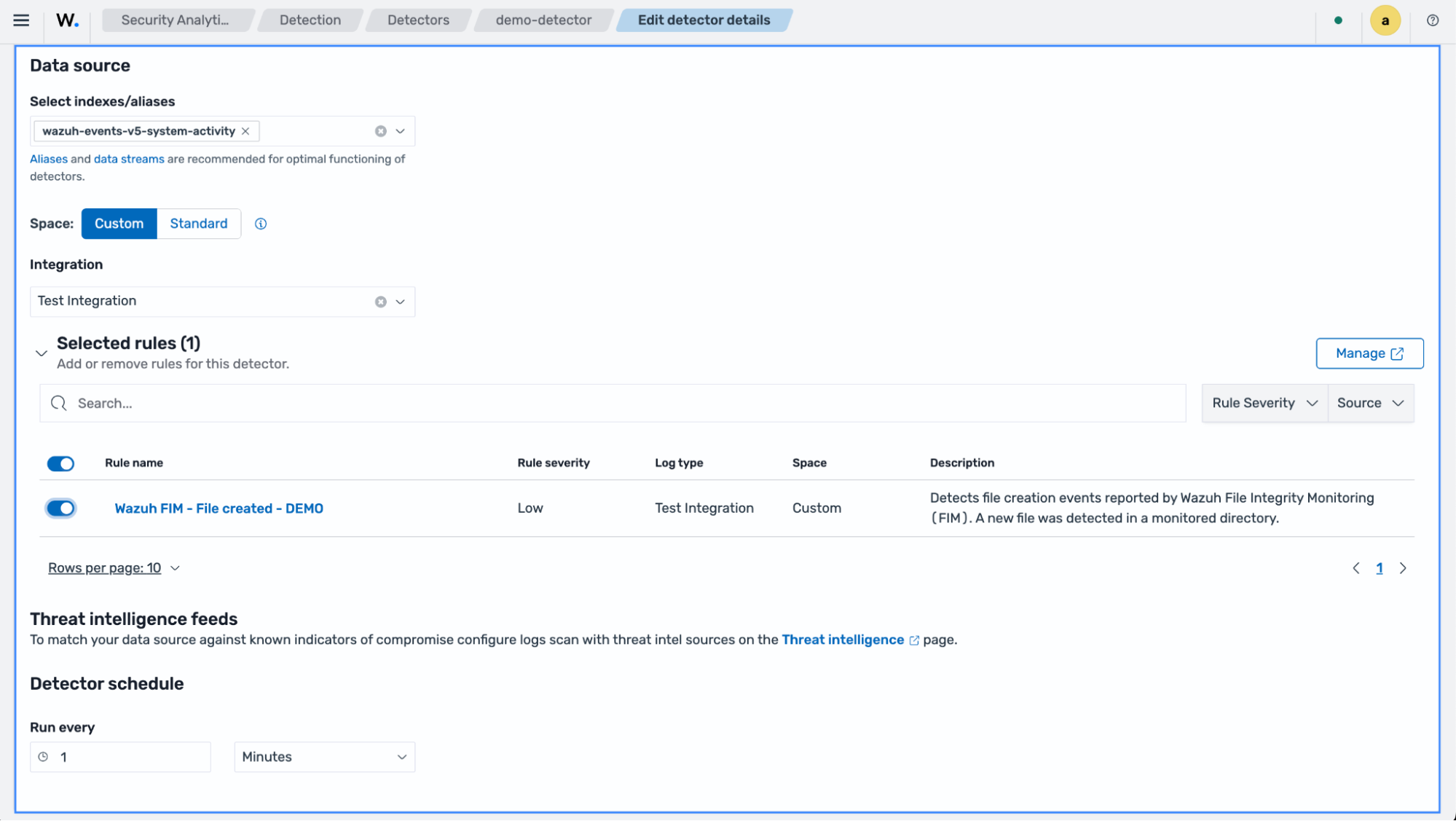Open the hamburger navigation menu
Screen dimensions: 1456x821
21,20
